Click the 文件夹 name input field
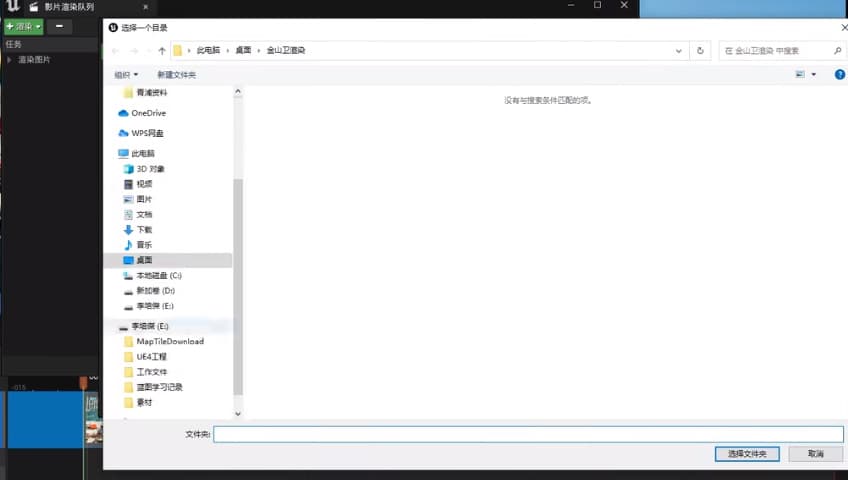This screenshot has width=848, height=480. (527, 434)
